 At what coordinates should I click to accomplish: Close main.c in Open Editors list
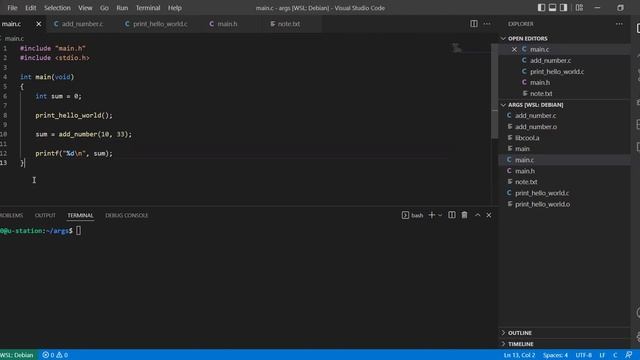coord(514,49)
